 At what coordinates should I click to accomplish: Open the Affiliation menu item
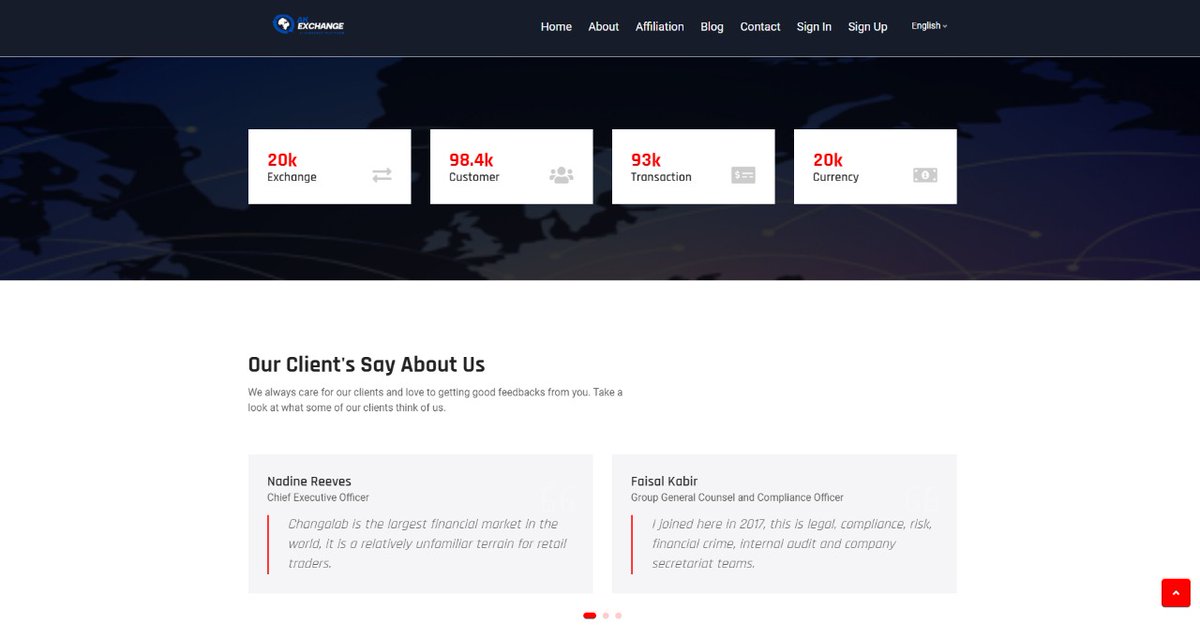pos(660,27)
